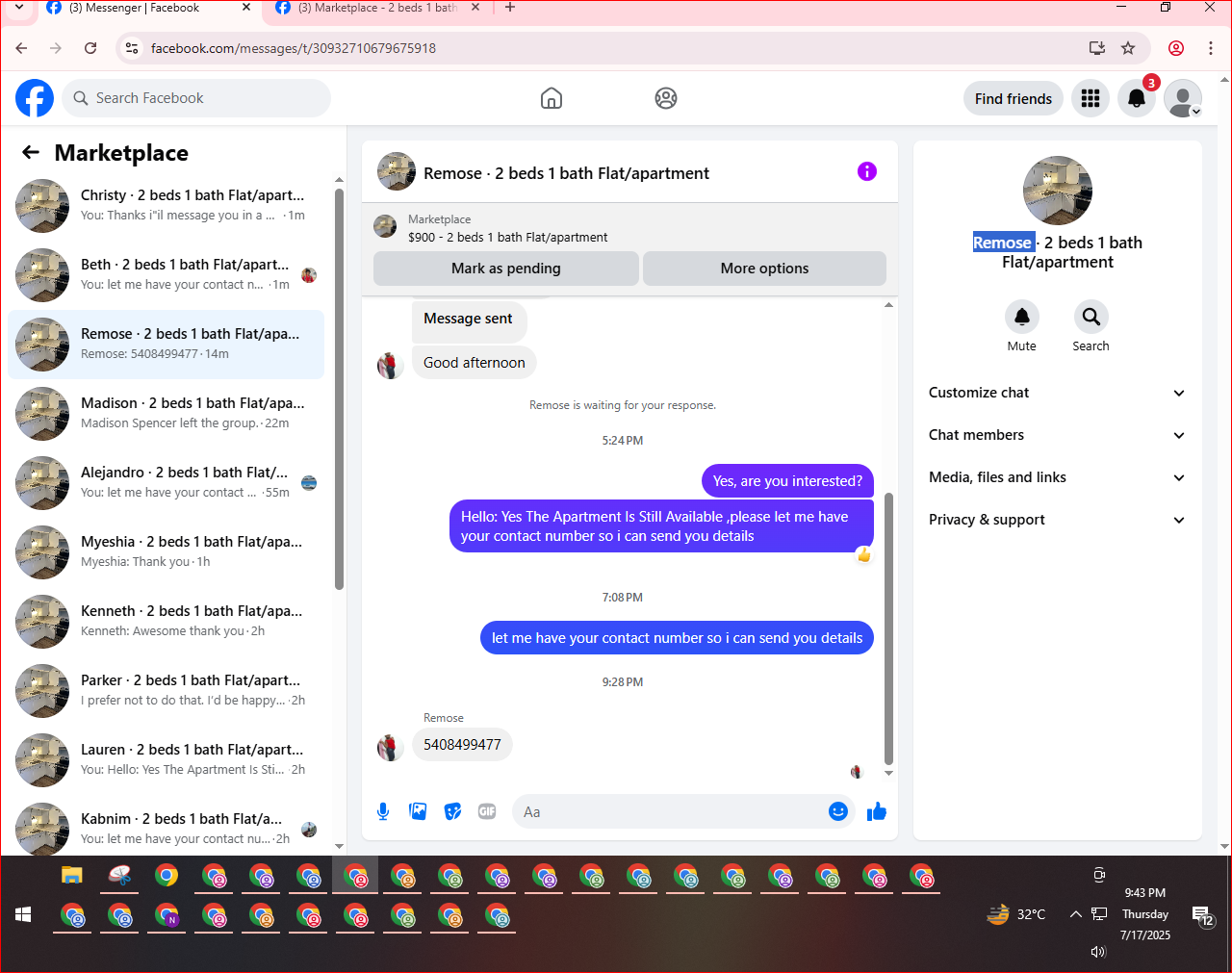Open File Explorer from taskbar
The image size is (1232, 973).
[x=72, y=875]
